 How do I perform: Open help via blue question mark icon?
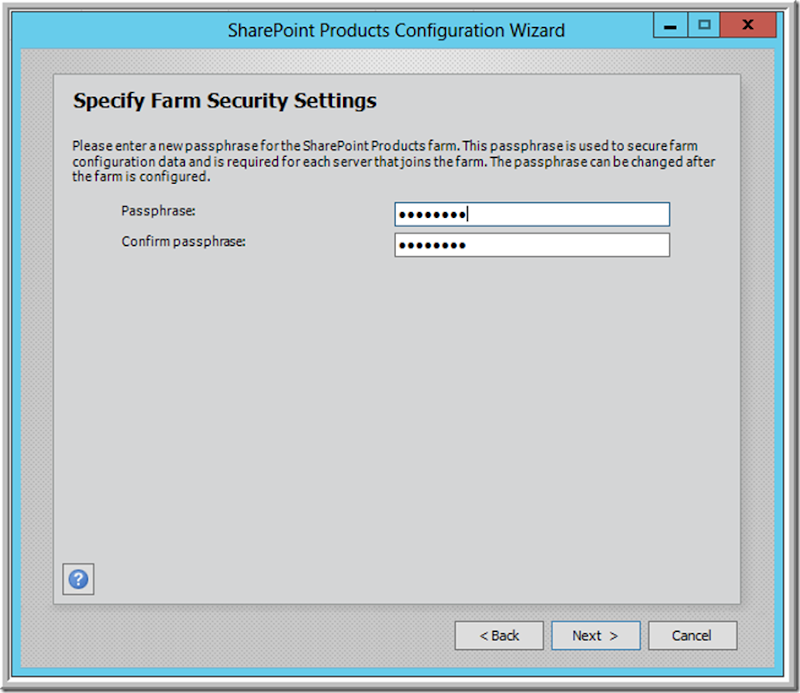coord(78,579)
